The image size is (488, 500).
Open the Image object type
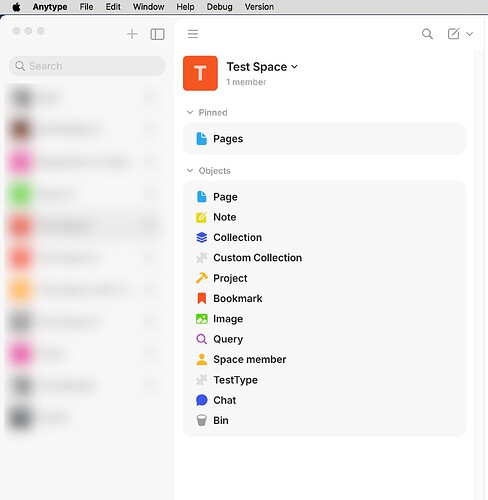click(x=324, y=319)
